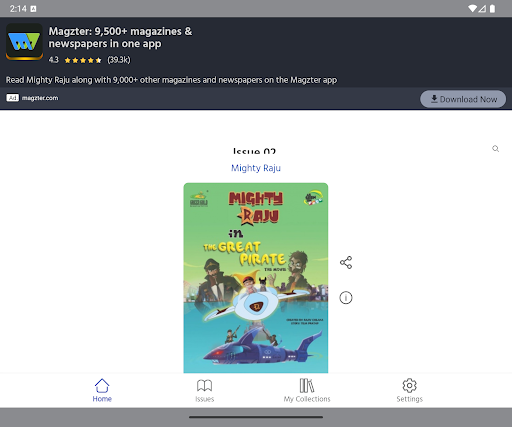Open the issue info icon
This screenshot has height=427, width=512.
[x=346, y=297]
